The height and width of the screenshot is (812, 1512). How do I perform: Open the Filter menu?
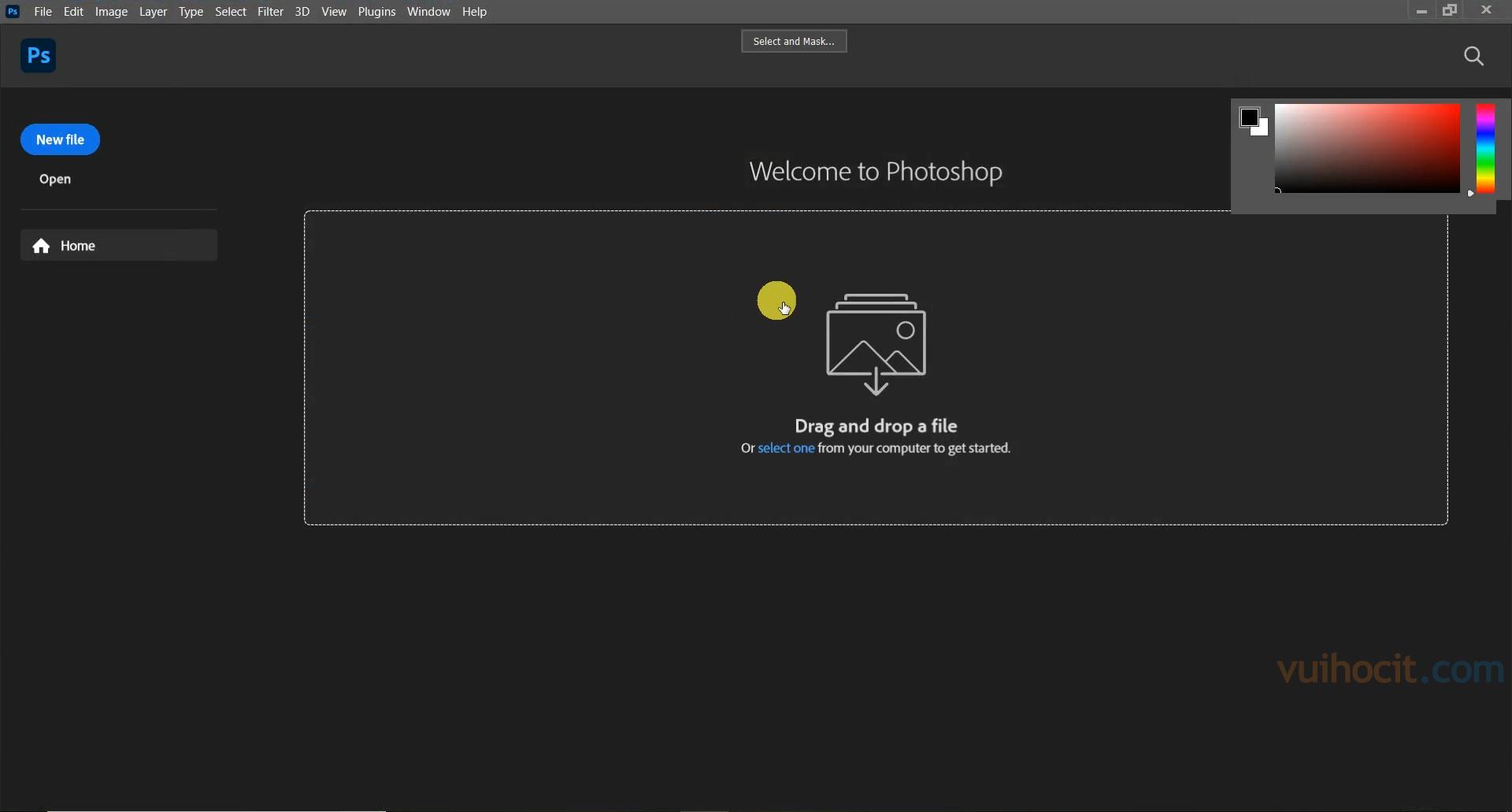tap(271, 12)
